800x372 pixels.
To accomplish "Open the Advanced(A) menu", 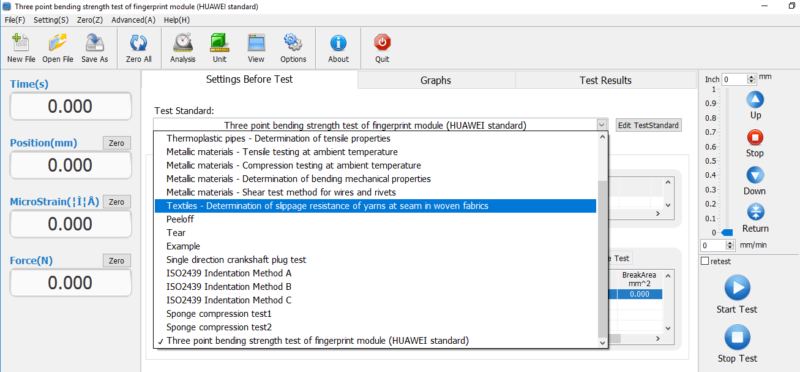I will [x=133, y=20].
